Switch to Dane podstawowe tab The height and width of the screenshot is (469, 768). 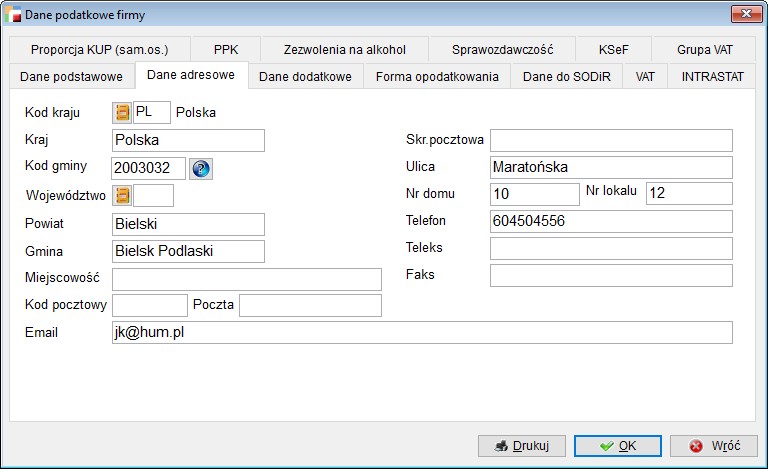coord(71,77)
